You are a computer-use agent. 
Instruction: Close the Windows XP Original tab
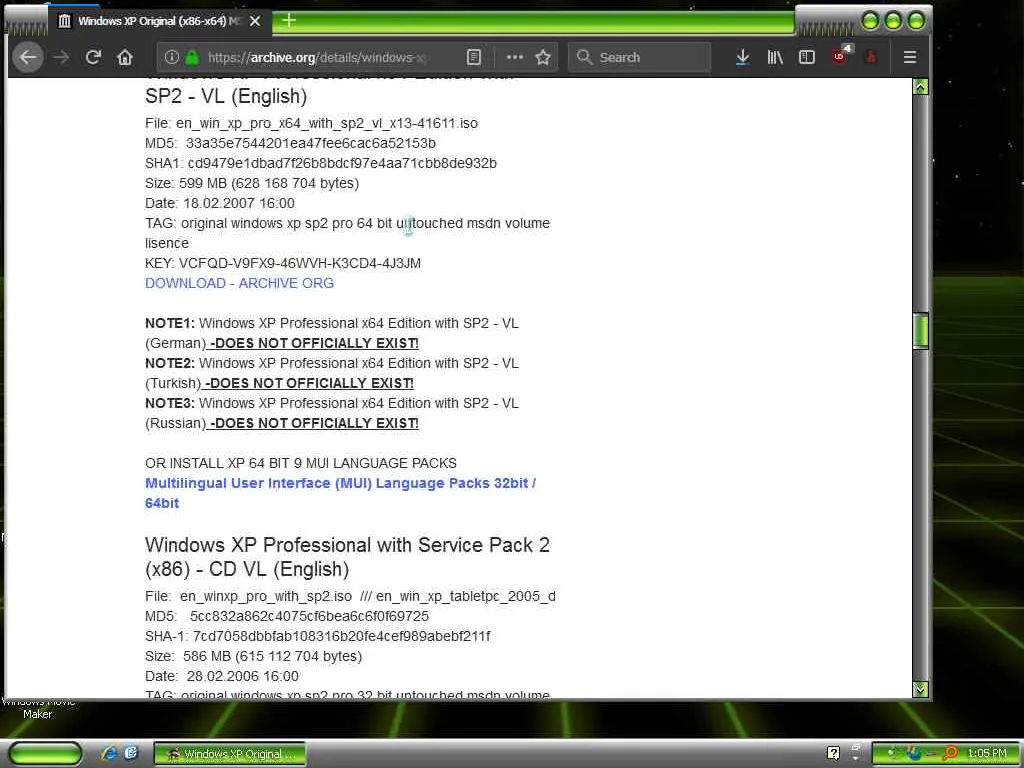coord(255,21)
